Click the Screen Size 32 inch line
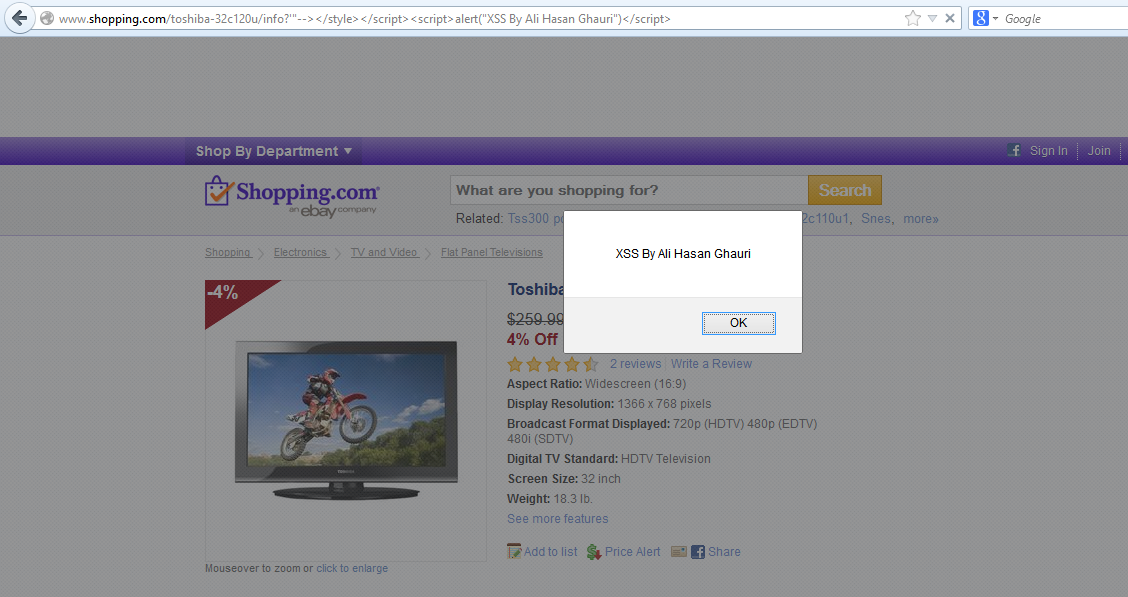Image resolution: width=1128 pixels, height=597 pixels. point(564,479)
